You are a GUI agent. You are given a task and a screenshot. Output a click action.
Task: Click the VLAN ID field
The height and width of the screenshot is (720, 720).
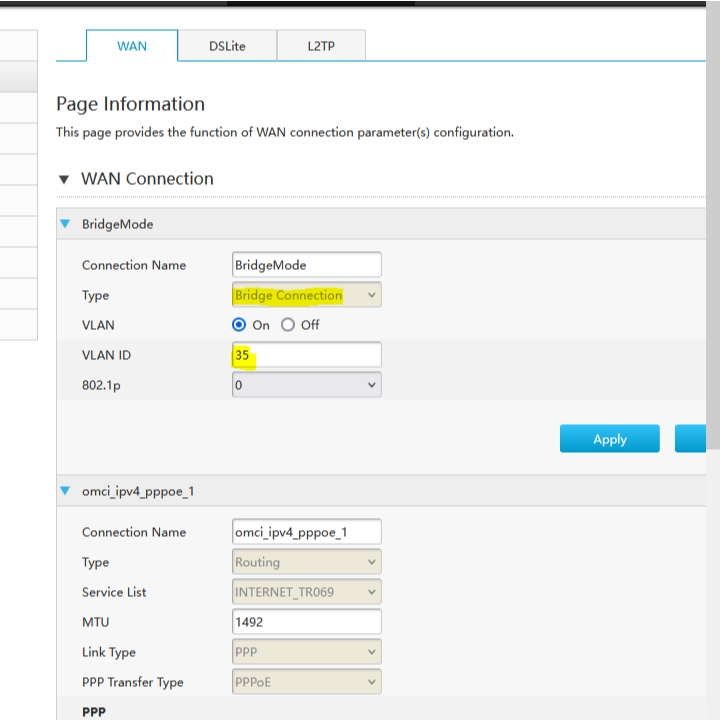pyautogui.click(x=306, y=355)
